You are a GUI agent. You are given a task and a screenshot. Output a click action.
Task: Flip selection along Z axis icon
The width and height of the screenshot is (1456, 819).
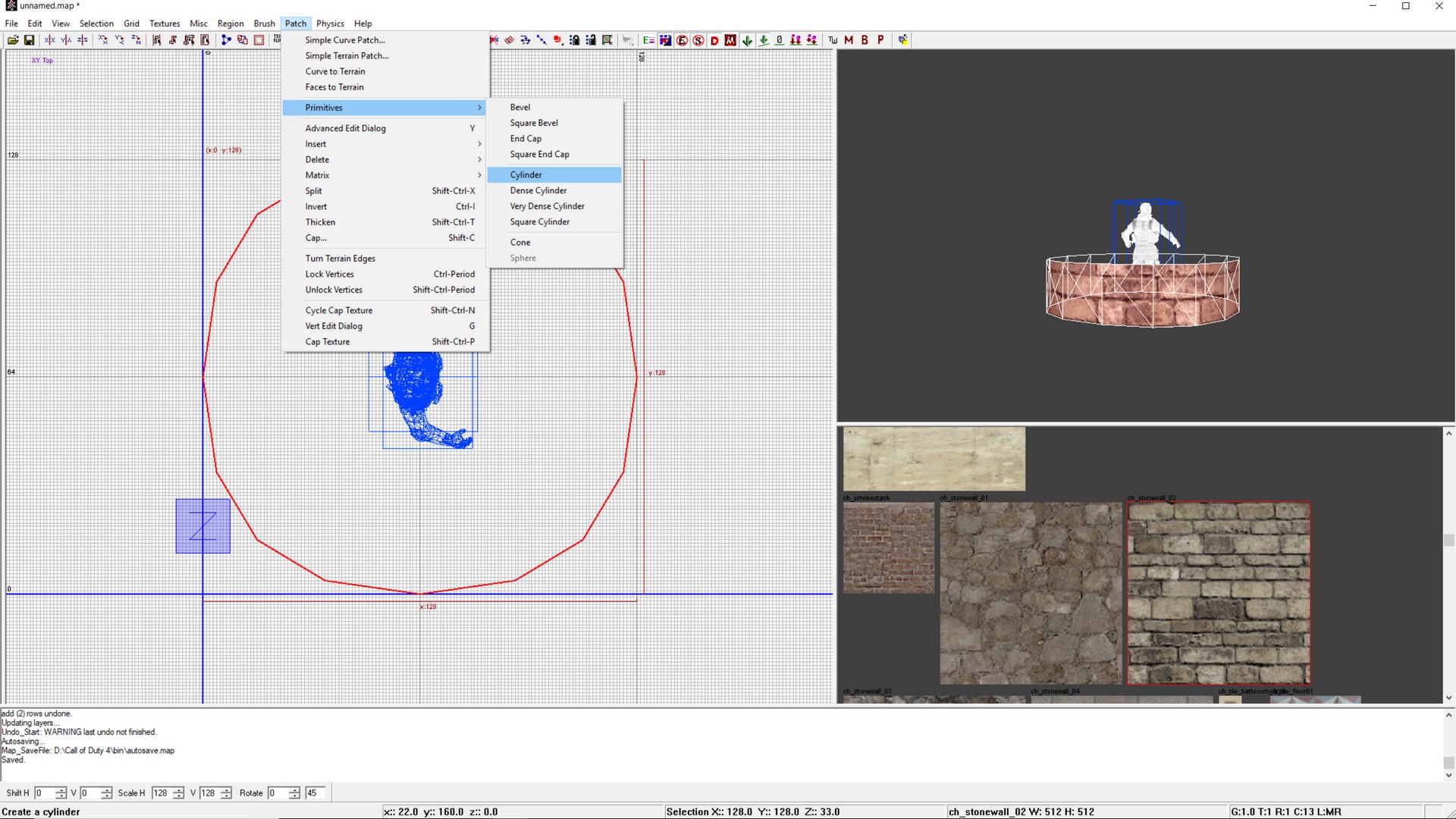(83, 40)
